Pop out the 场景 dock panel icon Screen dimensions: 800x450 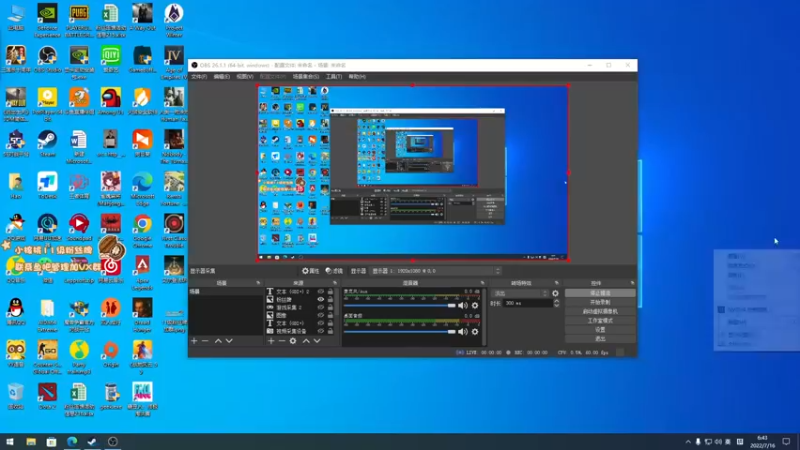[258, 283]
